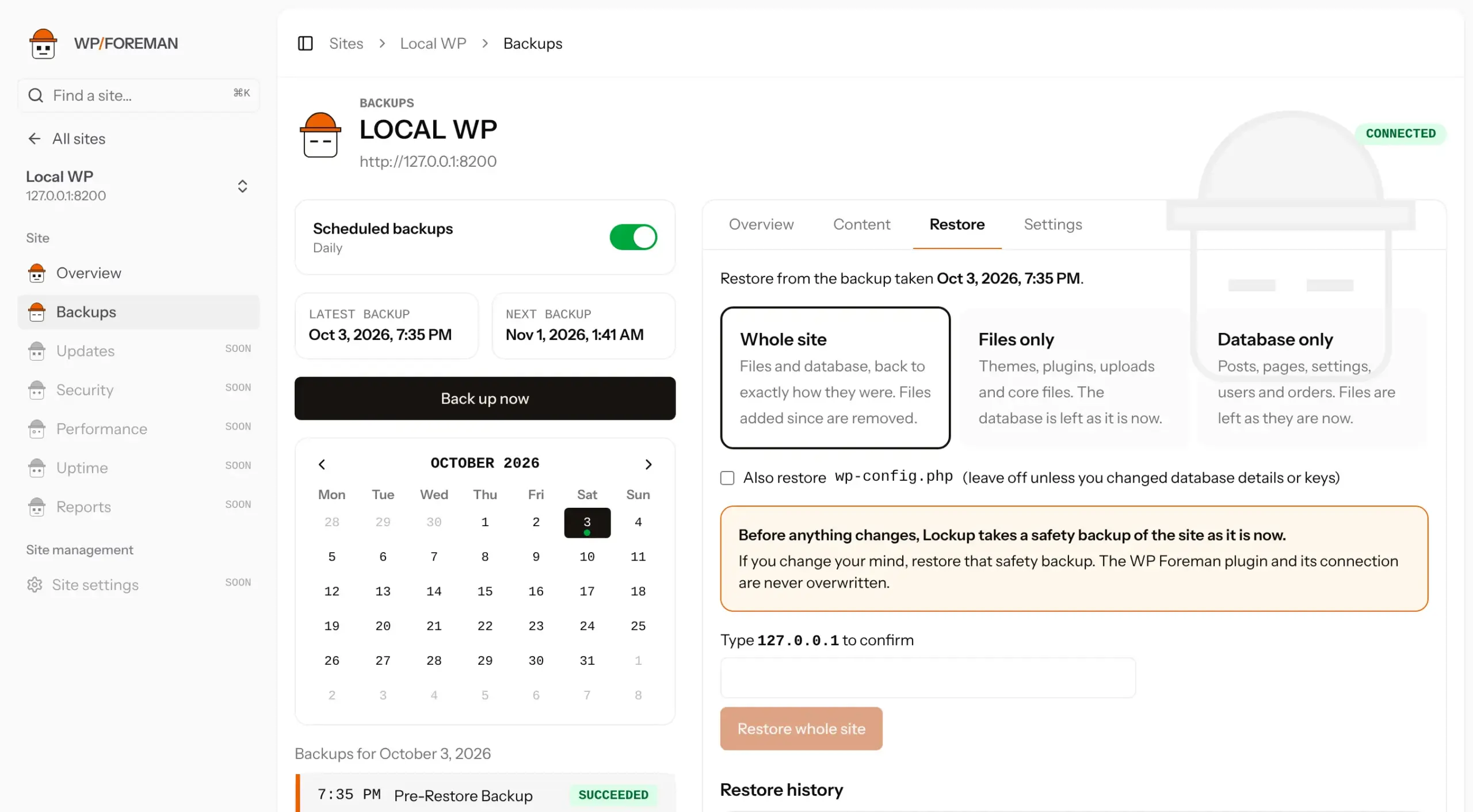Go to next month in calendar

pos(648,464)
